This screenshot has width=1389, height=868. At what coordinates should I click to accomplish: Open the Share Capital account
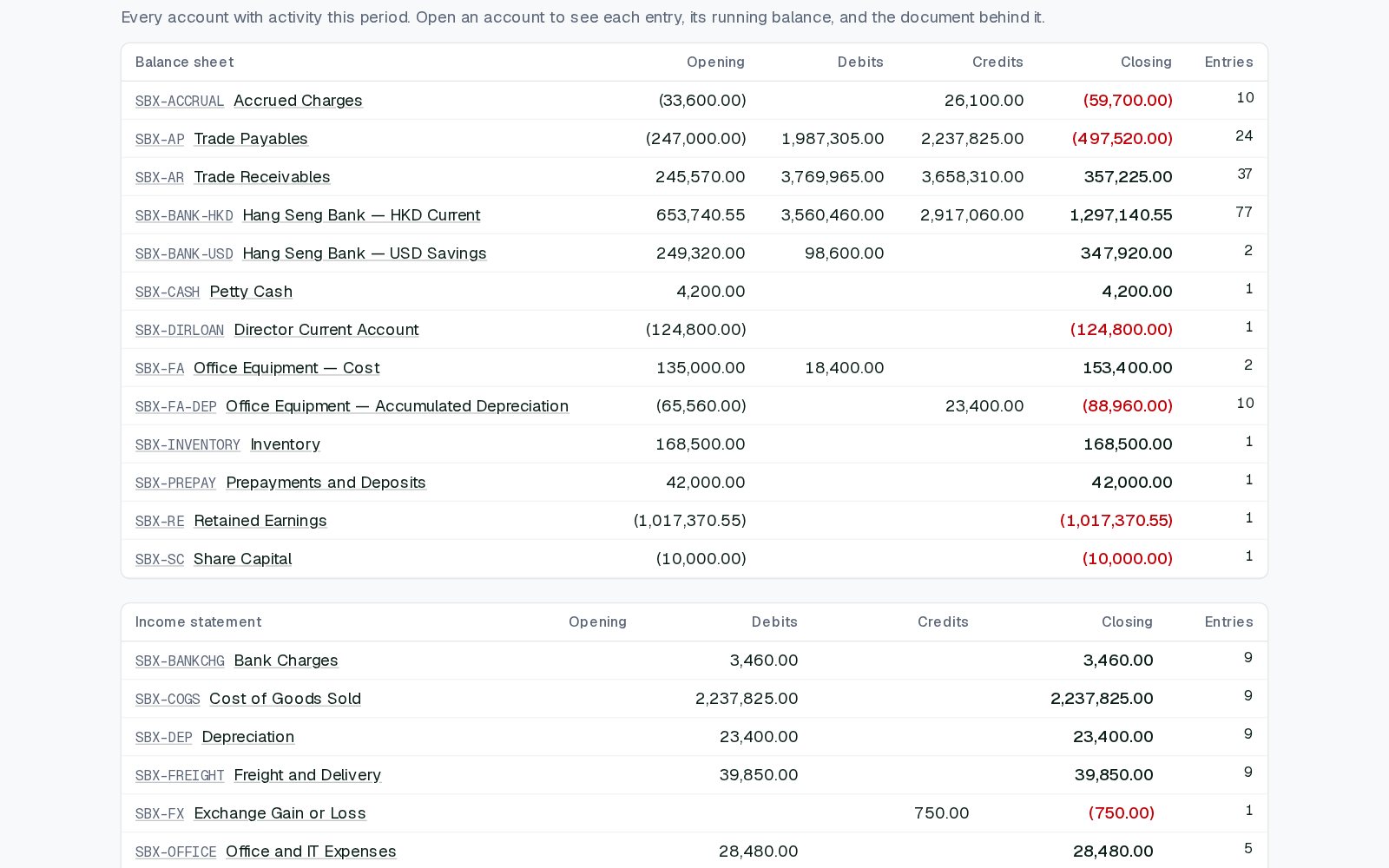click(243, 559)
